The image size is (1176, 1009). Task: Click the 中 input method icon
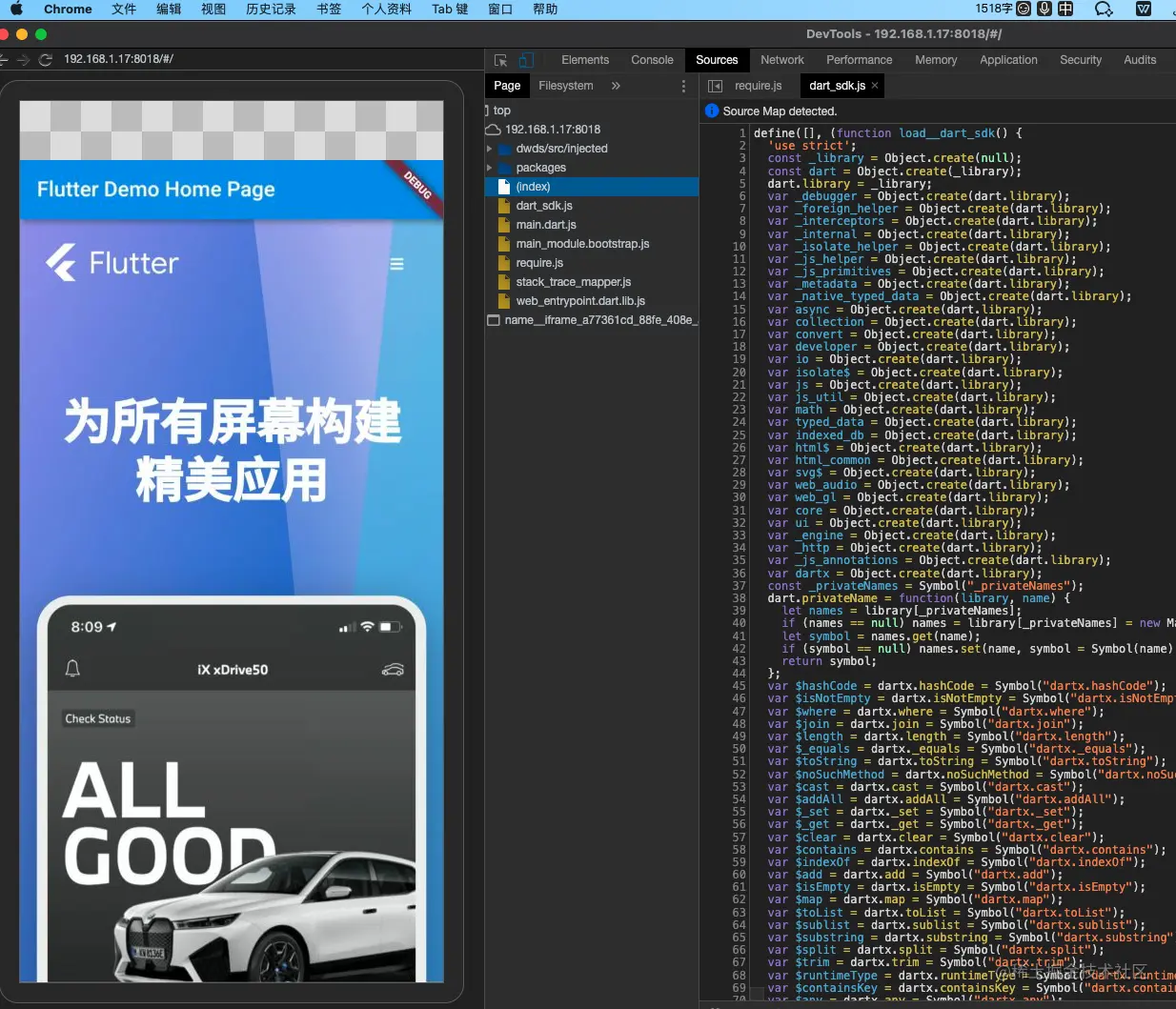point(1065,9)
